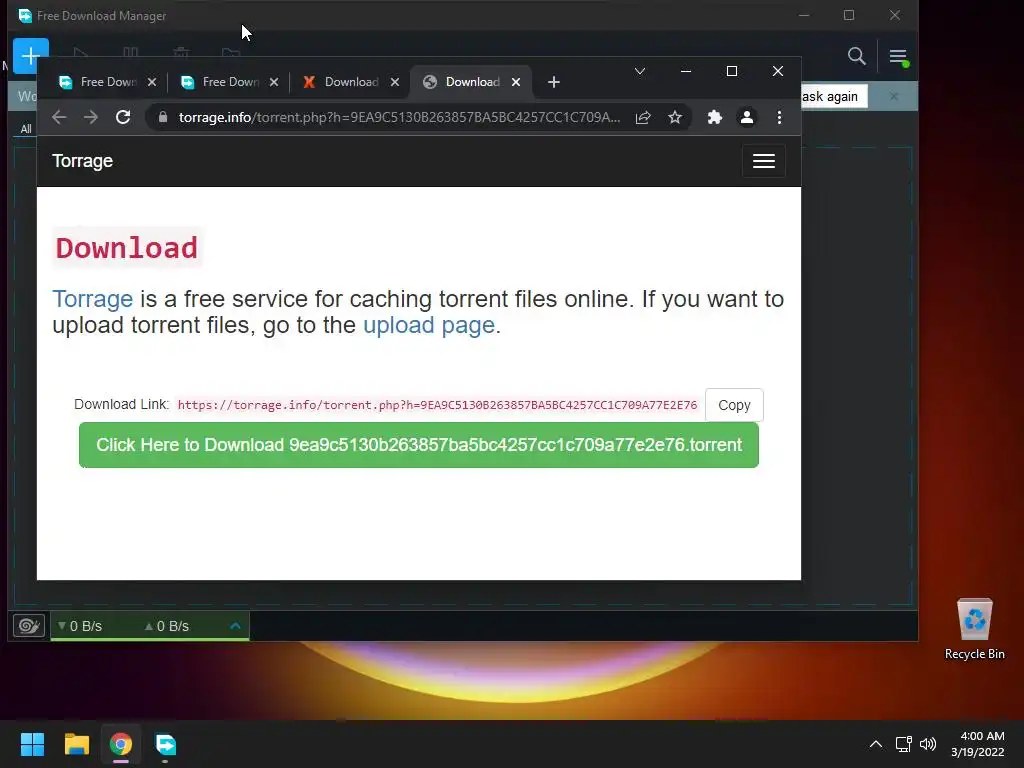1024x768 pixels.
Task: Close the first Free Download tab
Action: pos(152,82)
